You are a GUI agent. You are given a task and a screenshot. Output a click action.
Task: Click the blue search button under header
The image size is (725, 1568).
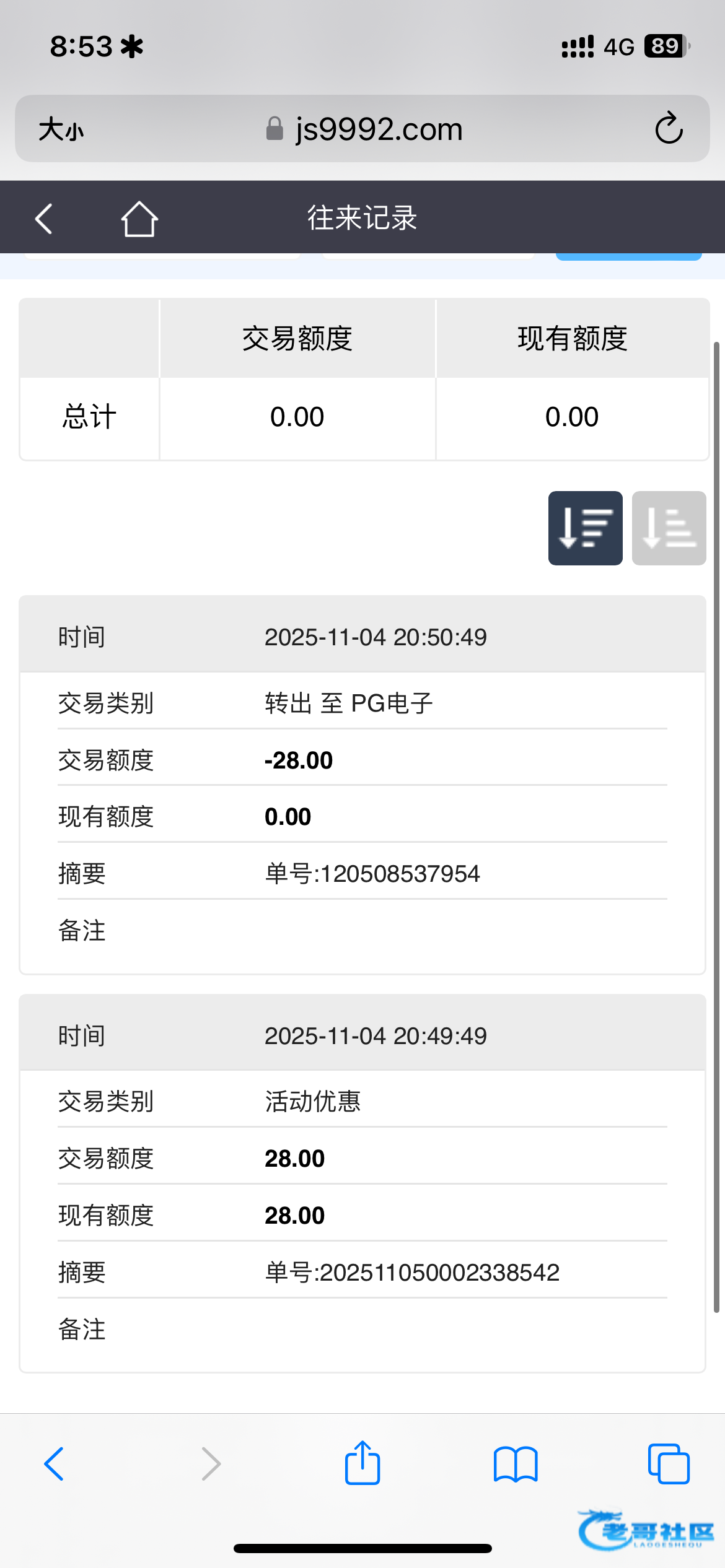click(628, 256)
